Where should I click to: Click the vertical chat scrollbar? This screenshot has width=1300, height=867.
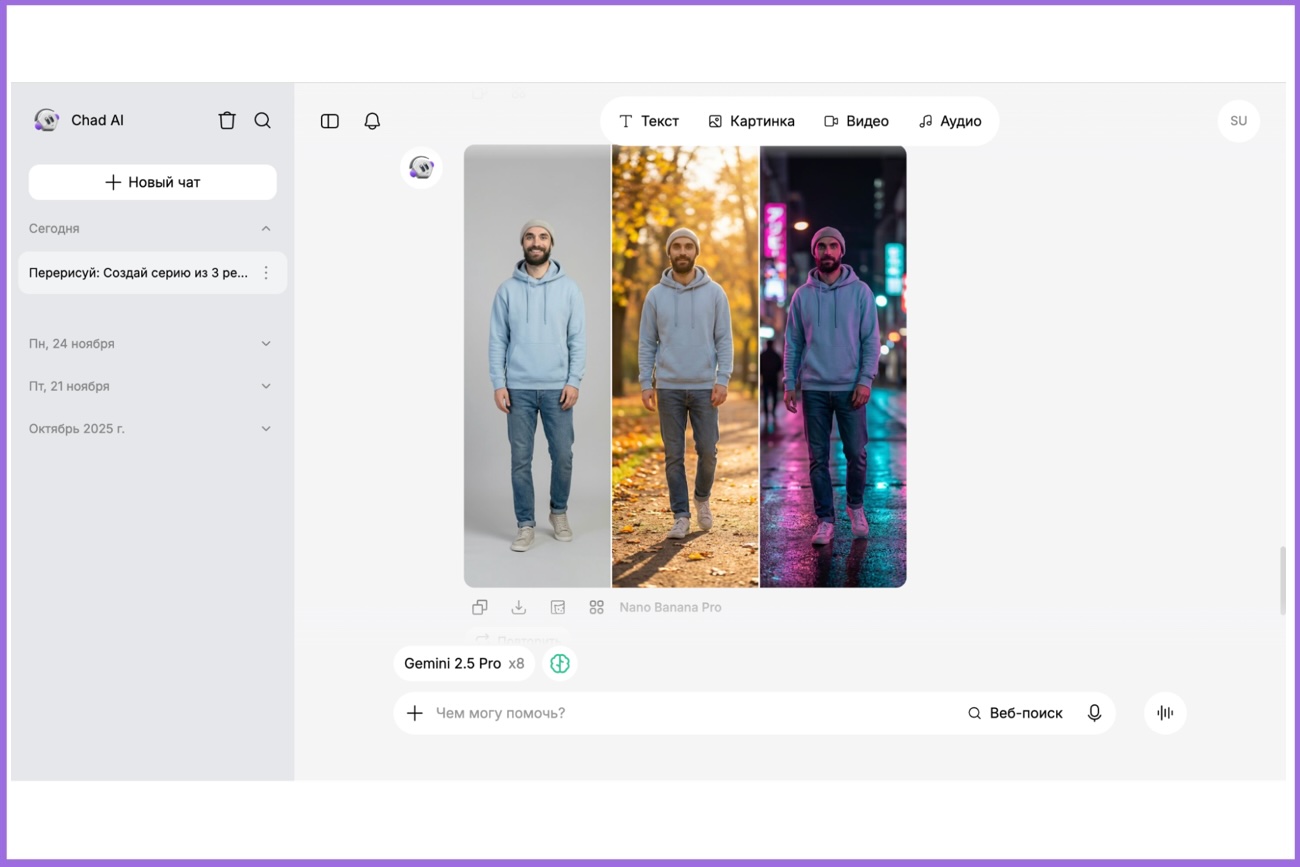click(1283, 580)
